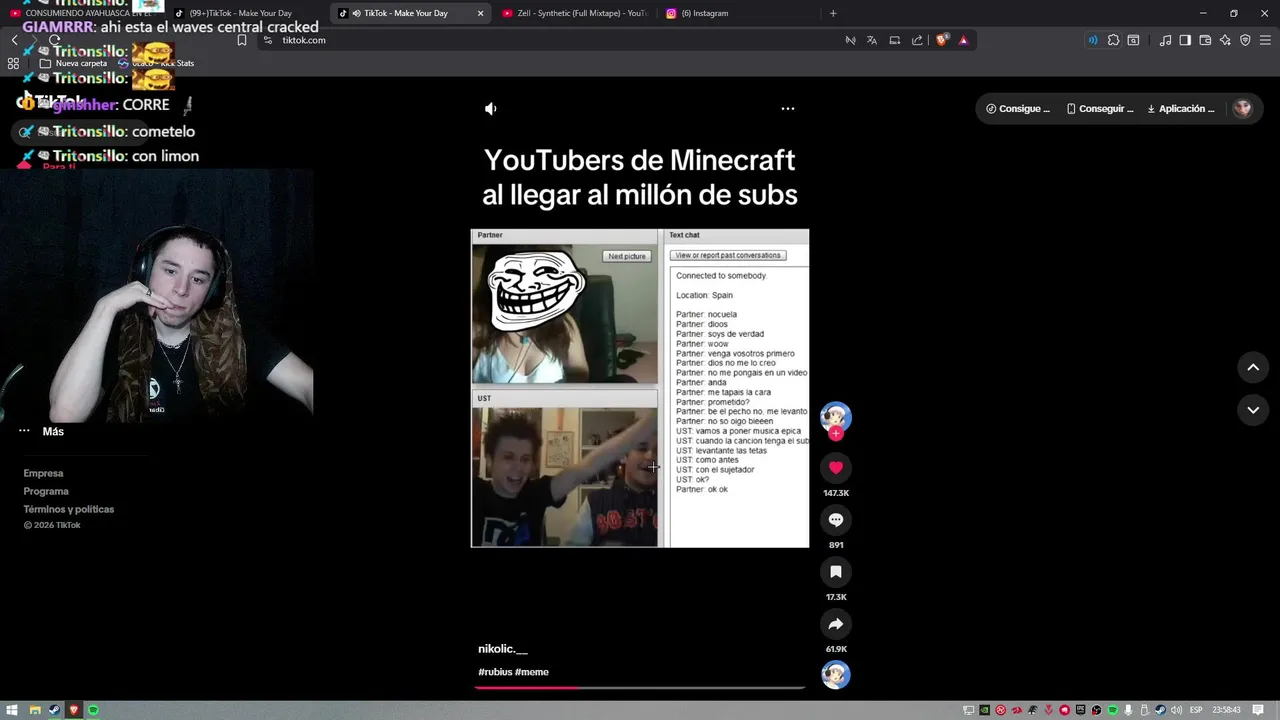Open Windows Start menu
Screen dimensions: 1280x720
(x=12, y=710)
